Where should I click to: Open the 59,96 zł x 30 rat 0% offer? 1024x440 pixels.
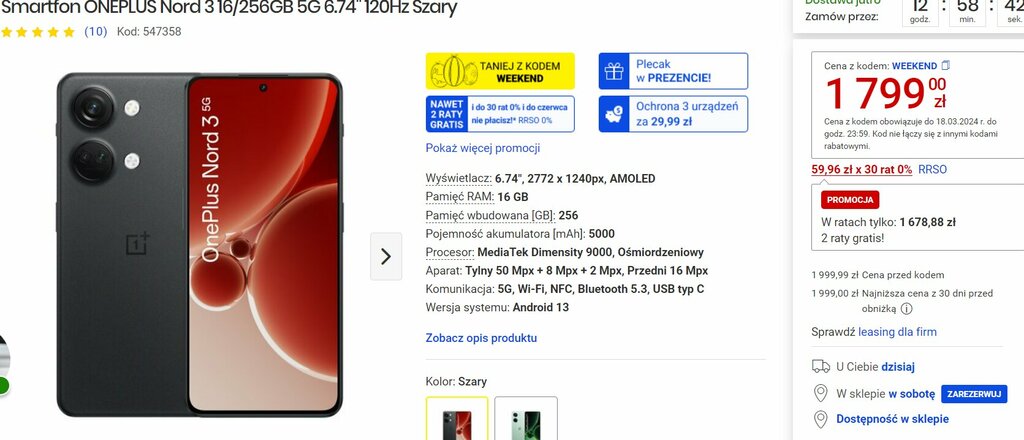pos(861,170)
